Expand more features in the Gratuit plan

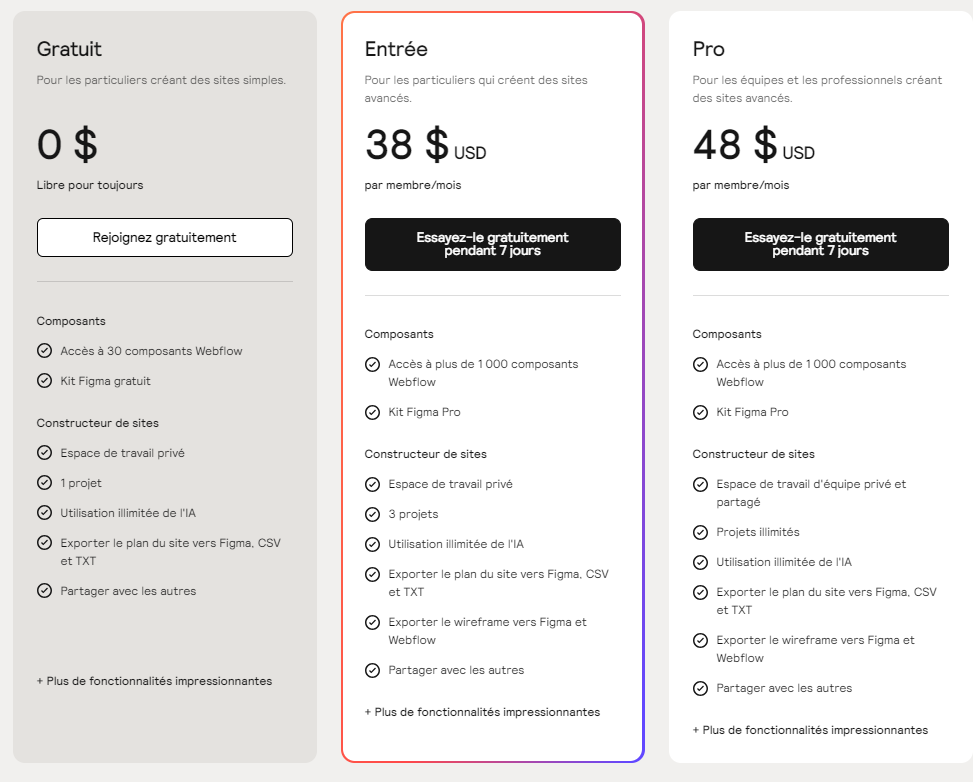[155, 681]
